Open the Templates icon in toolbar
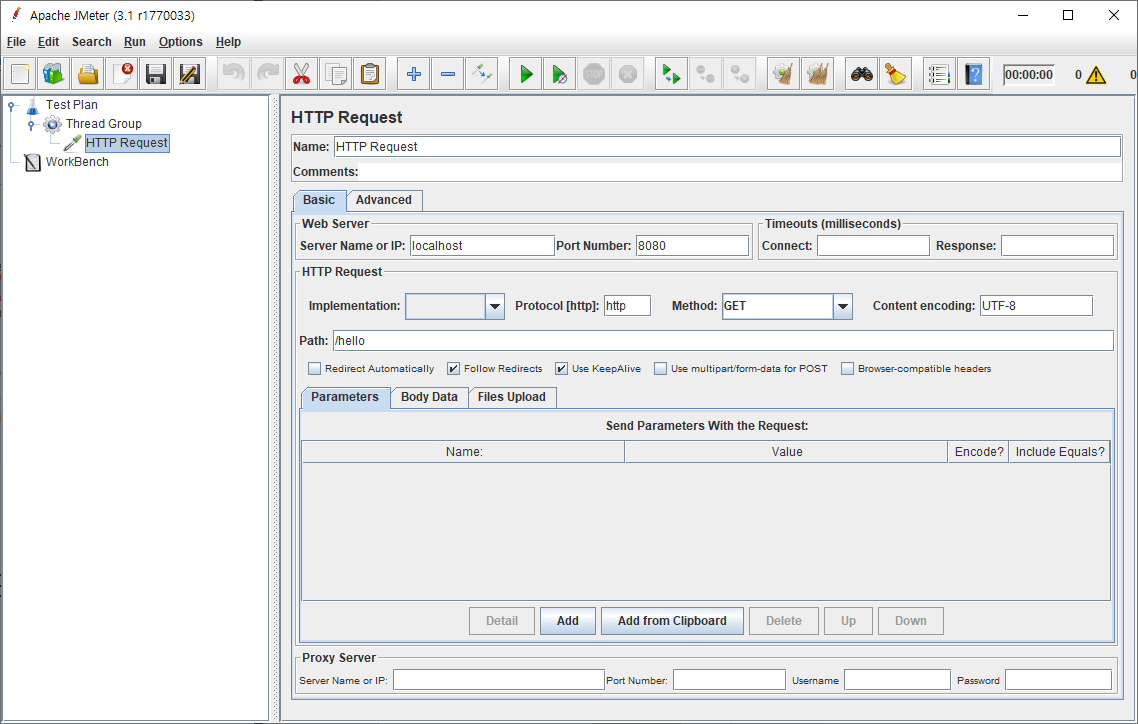Screen dimensions: 1138x724 54,74
